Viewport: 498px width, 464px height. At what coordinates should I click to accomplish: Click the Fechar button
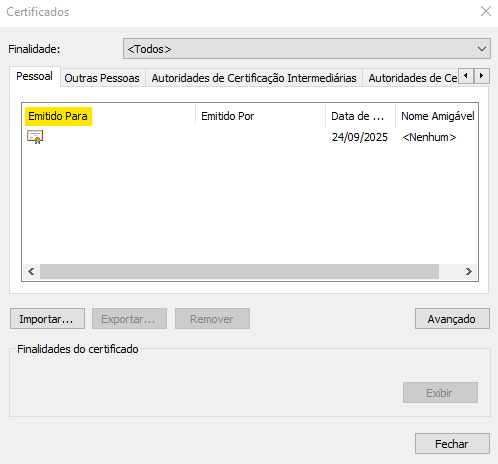pyautogui.click(x=452, y=444)
